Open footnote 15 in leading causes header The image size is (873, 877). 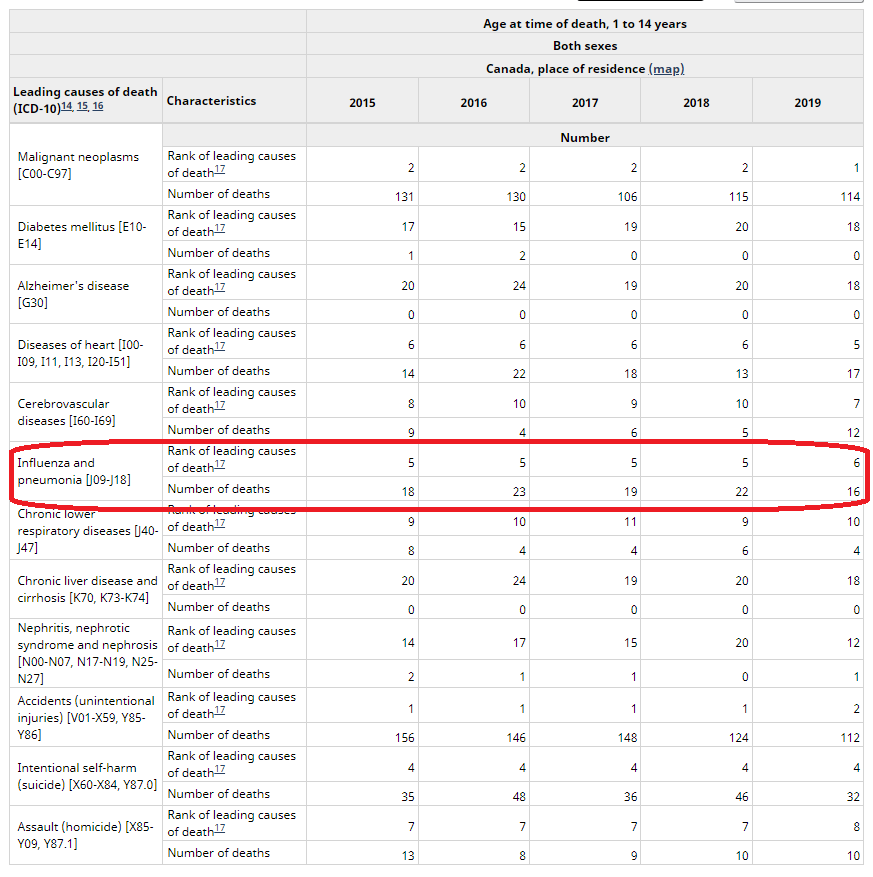[82, 106]
